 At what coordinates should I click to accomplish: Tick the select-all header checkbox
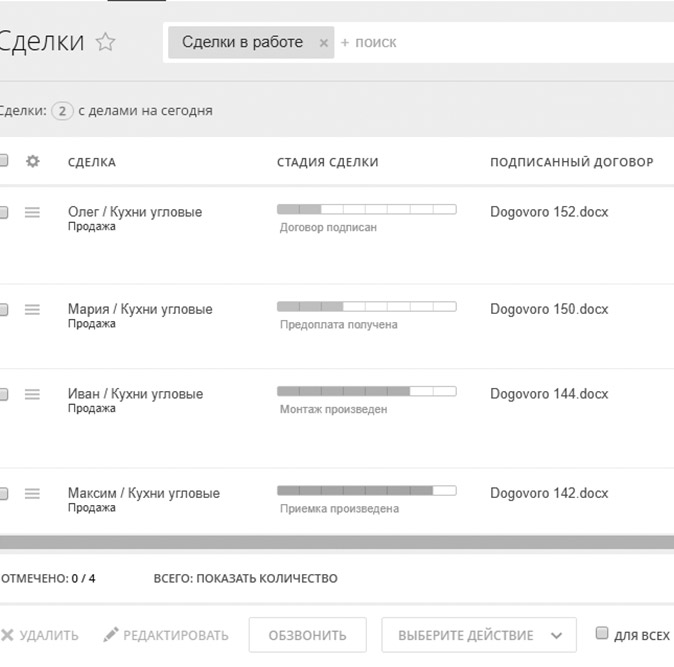click(x=3, y=161)
